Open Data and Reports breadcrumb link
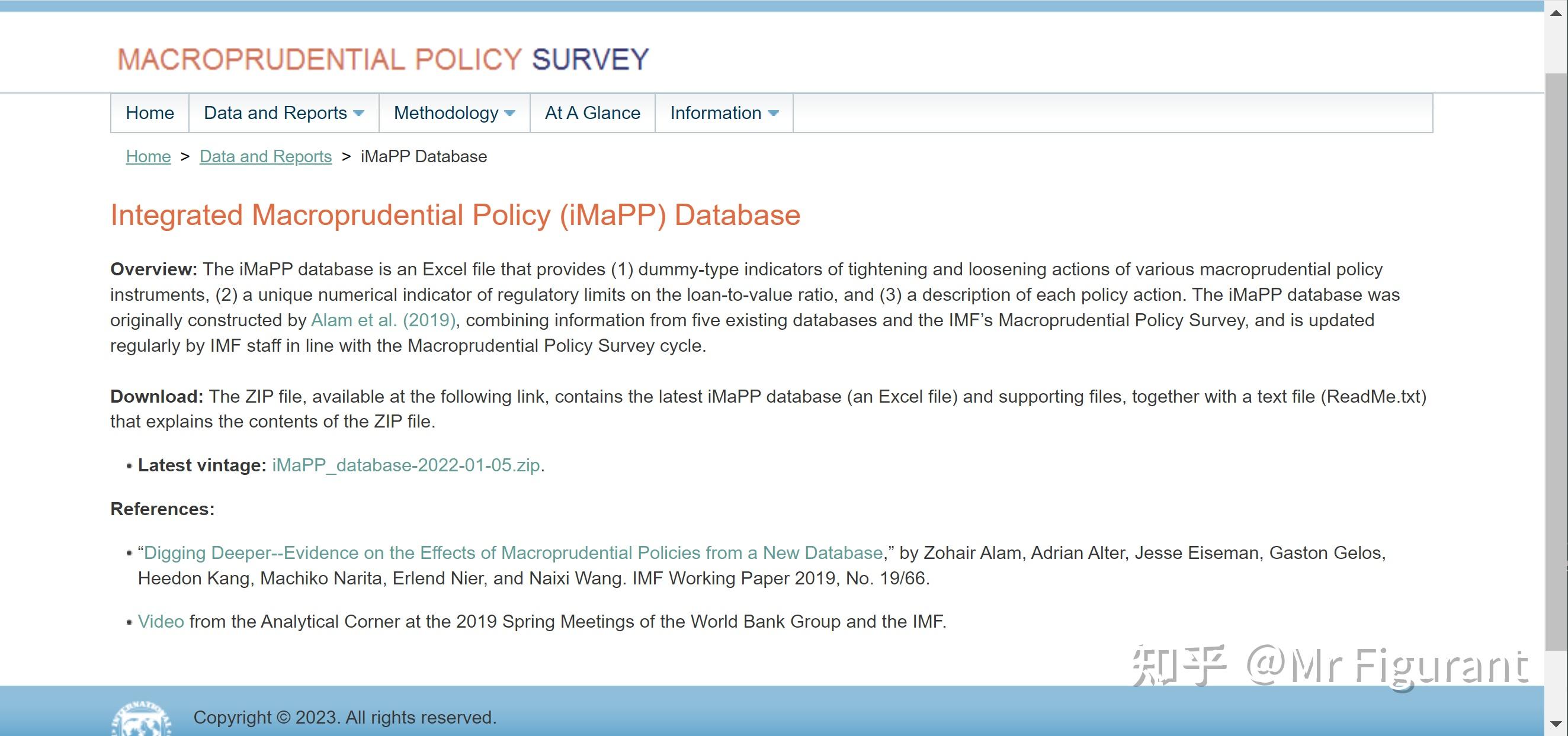The width and height of the screenshot is (1568, 736). tap(265, 157)
